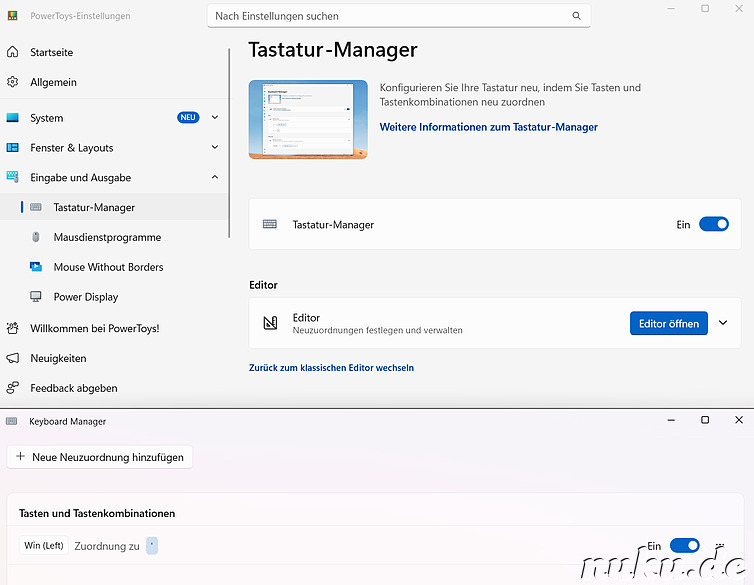This screenshot has width=754, height=585.
Task: Minimize the Keyboard Manager window
Action: (671, 420)
